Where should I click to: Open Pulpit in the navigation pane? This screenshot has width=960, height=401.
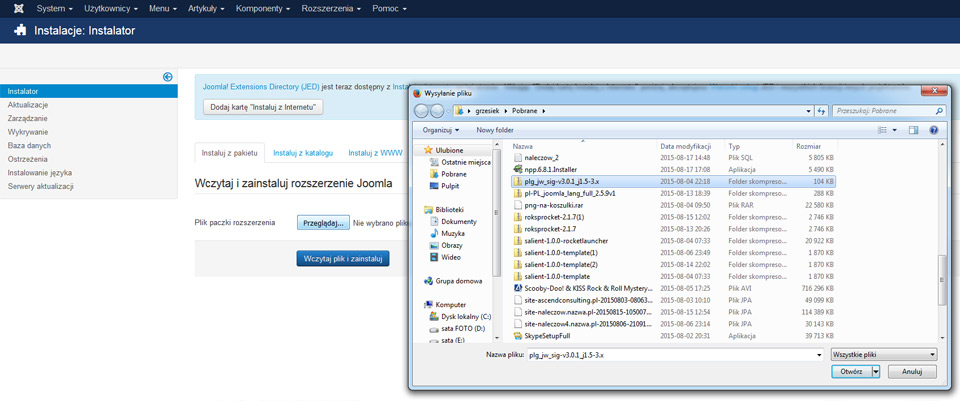coord(444,186)
